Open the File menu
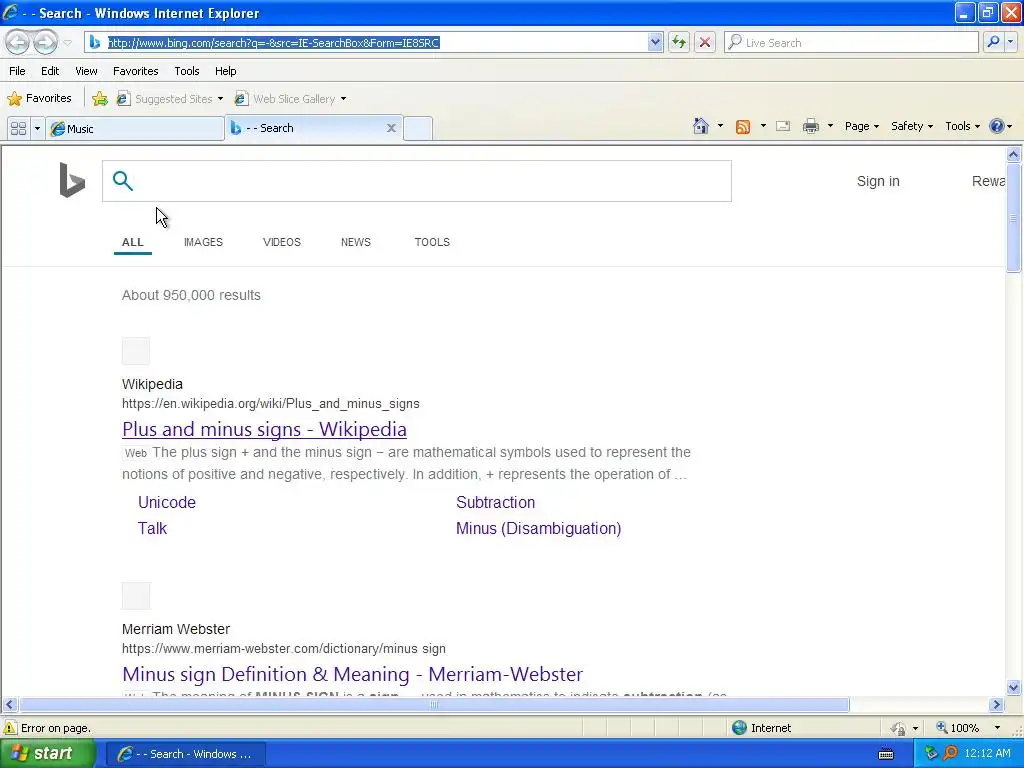The image size is (1024, 768). click(x=18, y=71)
